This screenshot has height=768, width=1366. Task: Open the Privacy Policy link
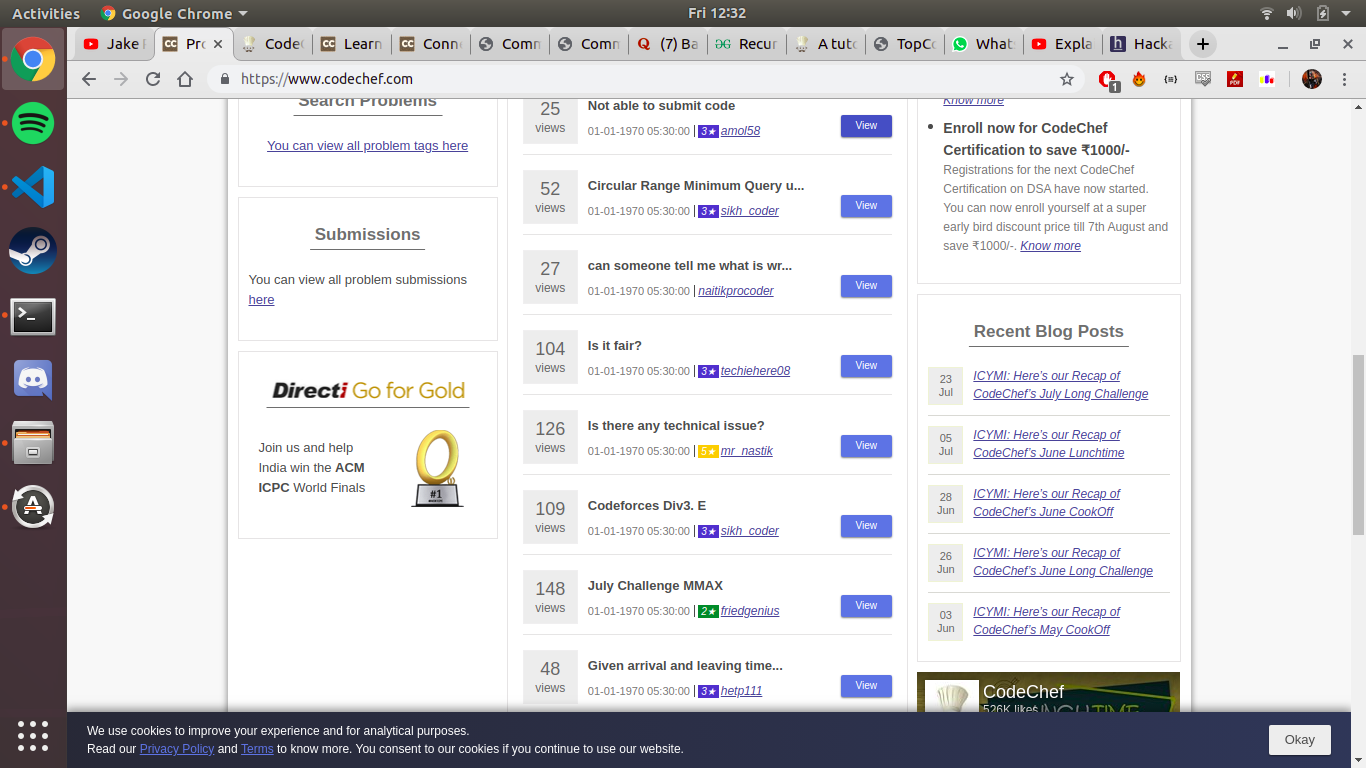(x=177, y=749)
